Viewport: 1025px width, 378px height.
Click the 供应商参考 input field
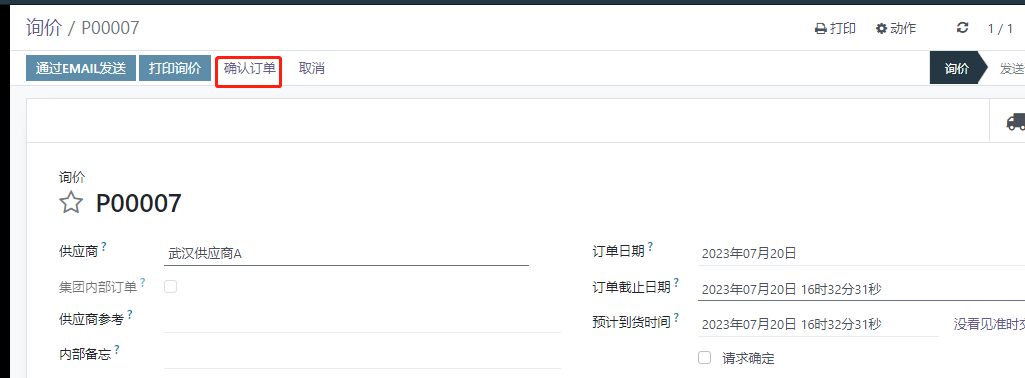click(362, 320)
